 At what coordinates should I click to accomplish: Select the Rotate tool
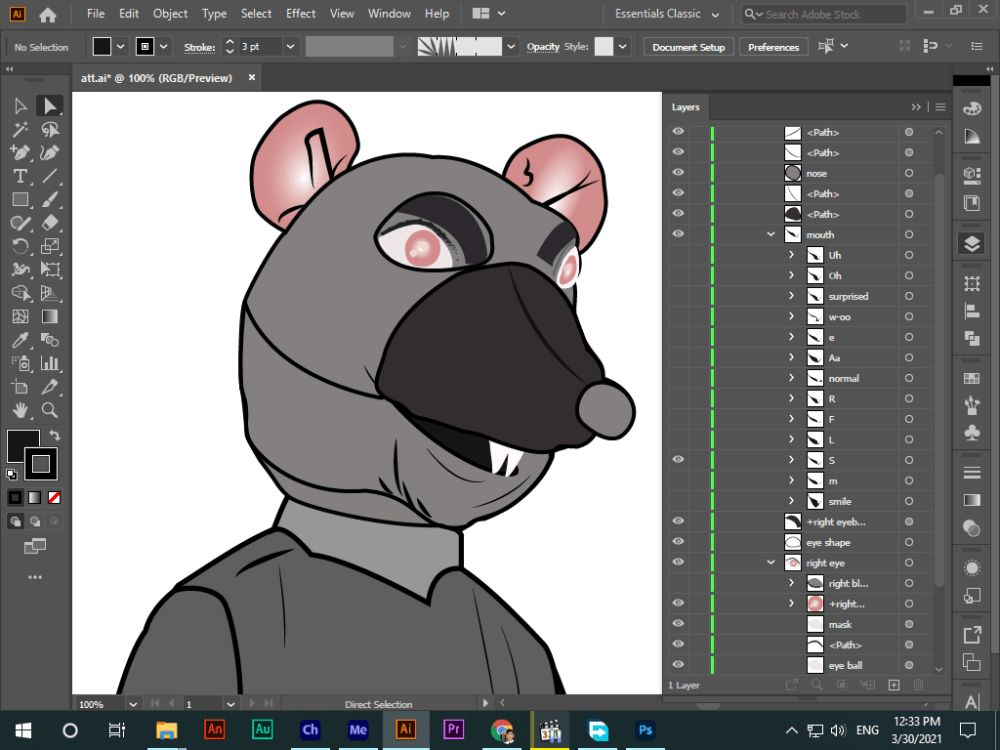coord(20,246)
